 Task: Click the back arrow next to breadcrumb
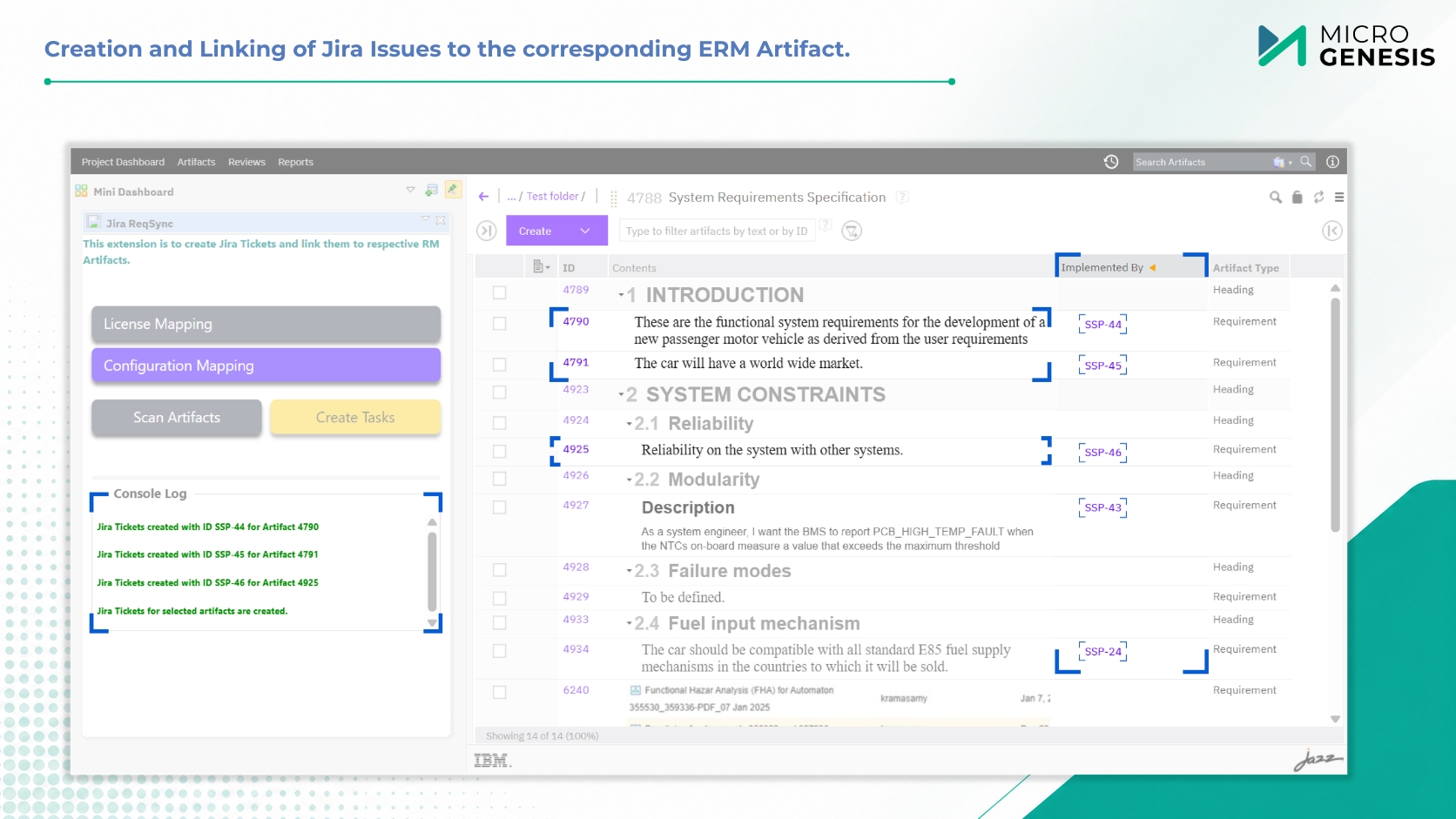[x=484, y=197]
